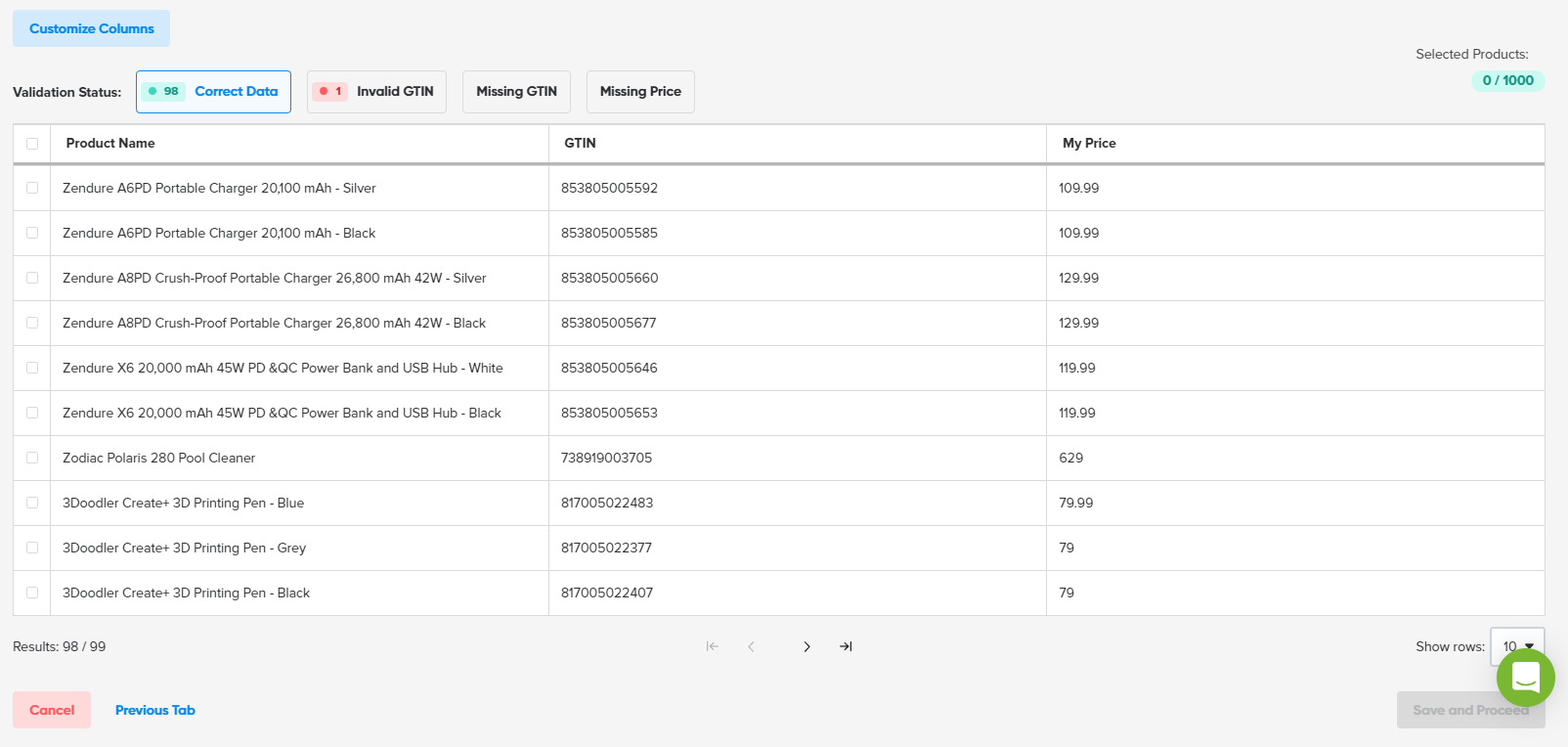The height and width of the screenshot is (747, 1568).
Task: Click the Save and Proceed button
Action: click(x=1470, y=710)
